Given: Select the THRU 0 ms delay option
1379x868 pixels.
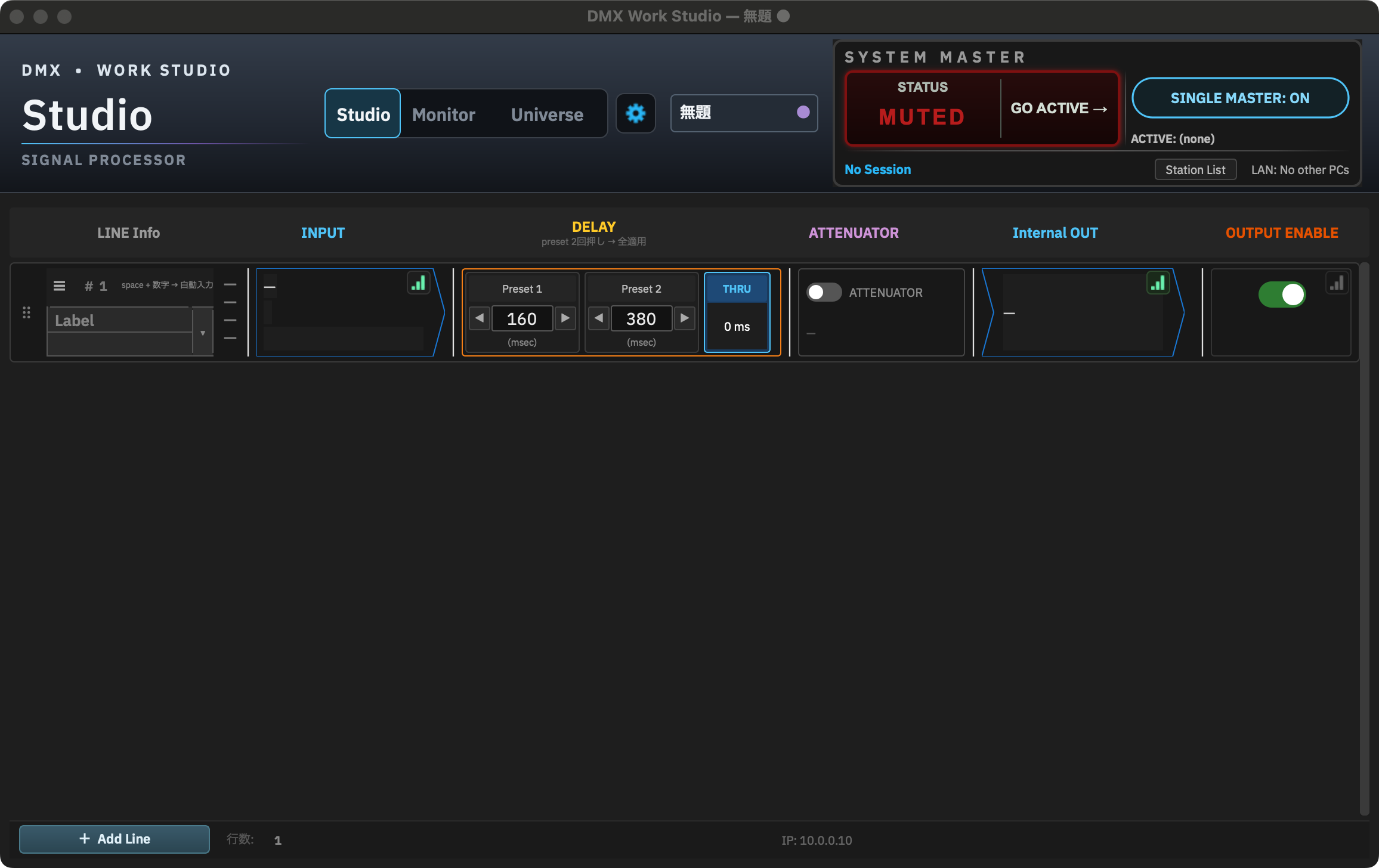Looking at the screenshot, I should [737, 312].
